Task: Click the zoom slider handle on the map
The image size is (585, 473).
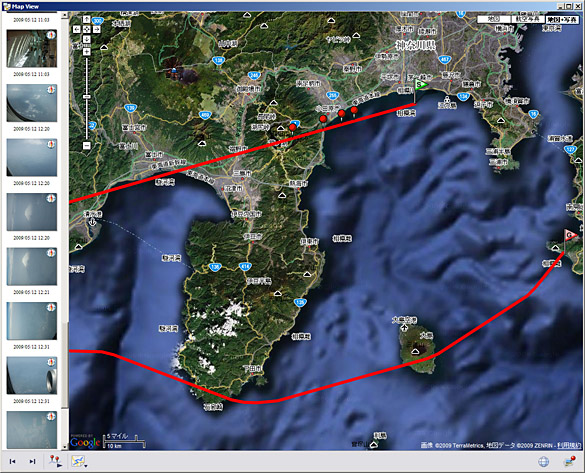Action: 87,97
